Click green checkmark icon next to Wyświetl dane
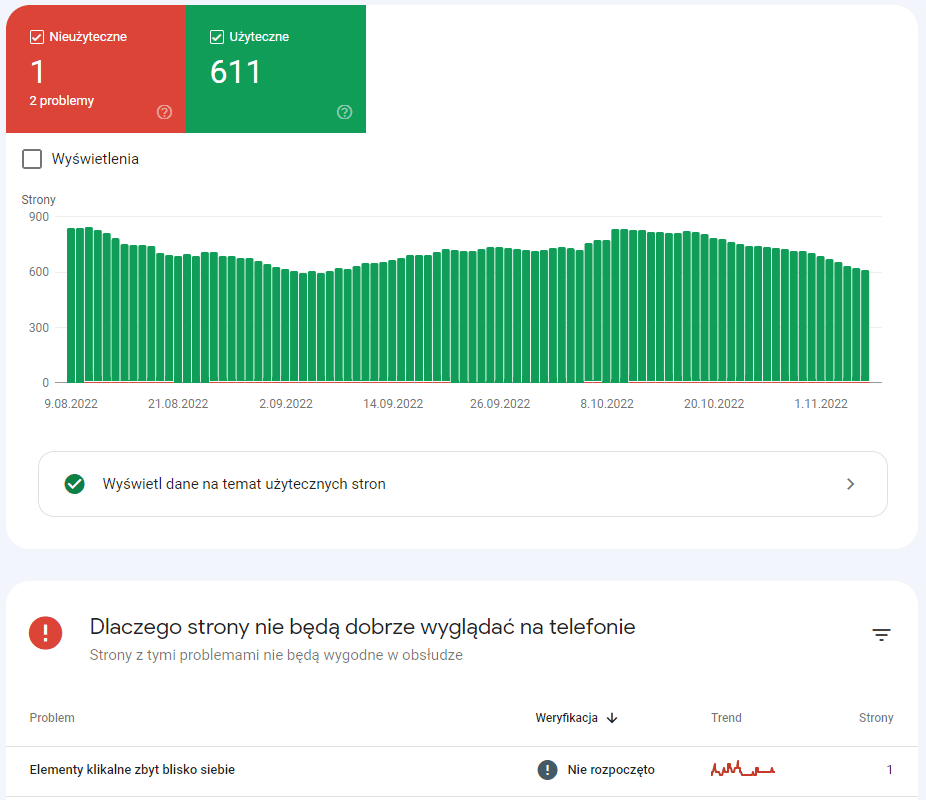The width and height of the screenshot is (926, 800). [x=74, y=484]
